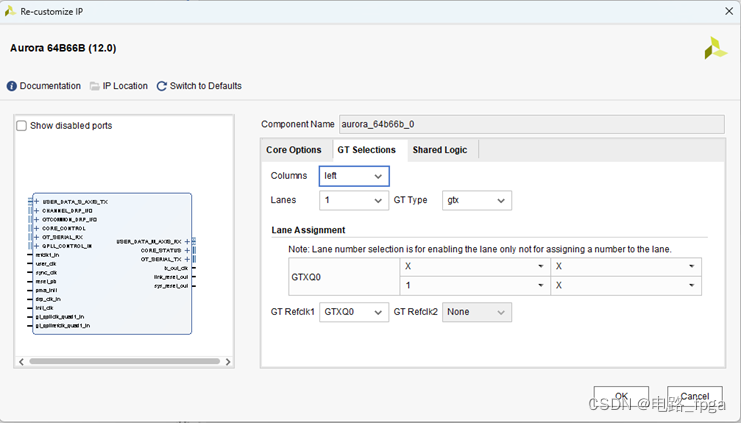The height and width of the screenshot is (423, 741).
Task: Click the tx_out_clk port label
Action: point(176,268)
